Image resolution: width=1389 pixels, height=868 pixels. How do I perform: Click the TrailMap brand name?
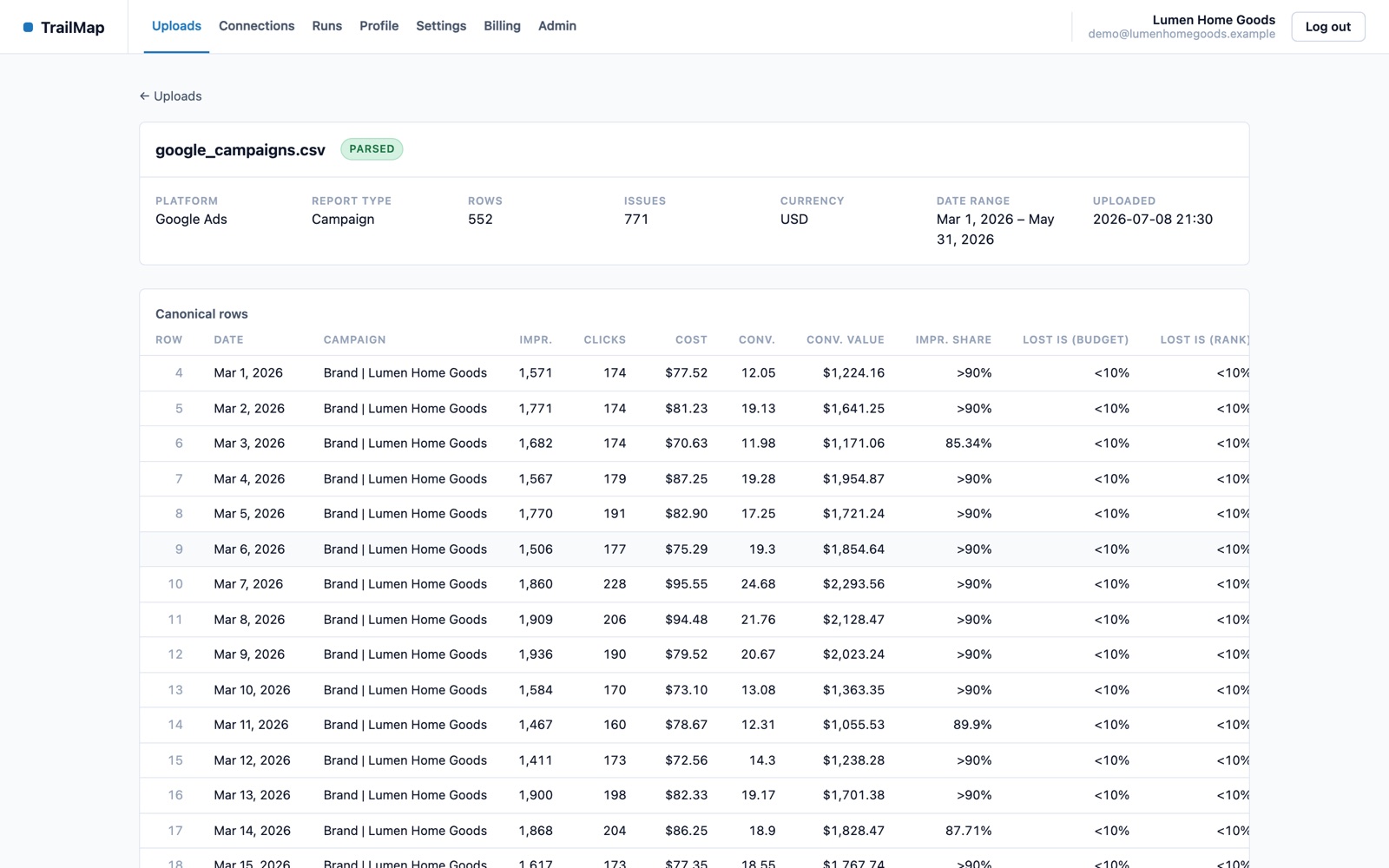(73, 27)
